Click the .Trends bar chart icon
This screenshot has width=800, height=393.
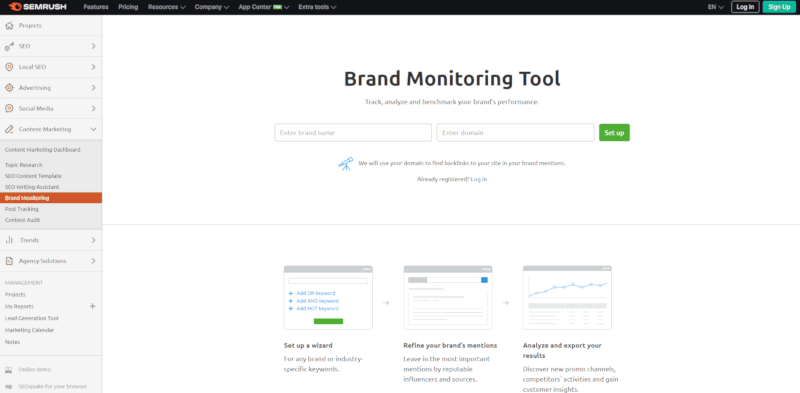coord(9,240)
